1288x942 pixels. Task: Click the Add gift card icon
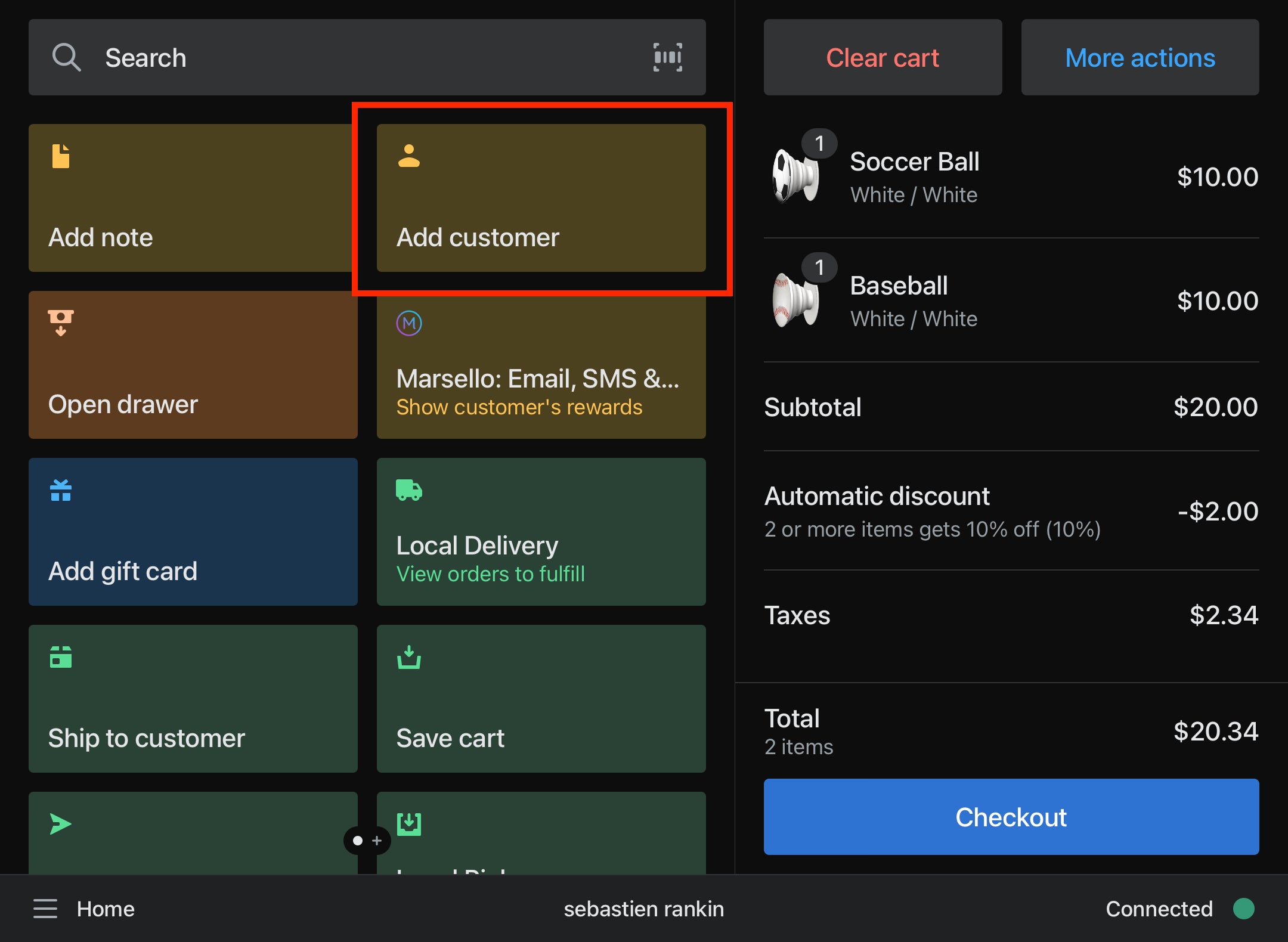click(61, 490)
